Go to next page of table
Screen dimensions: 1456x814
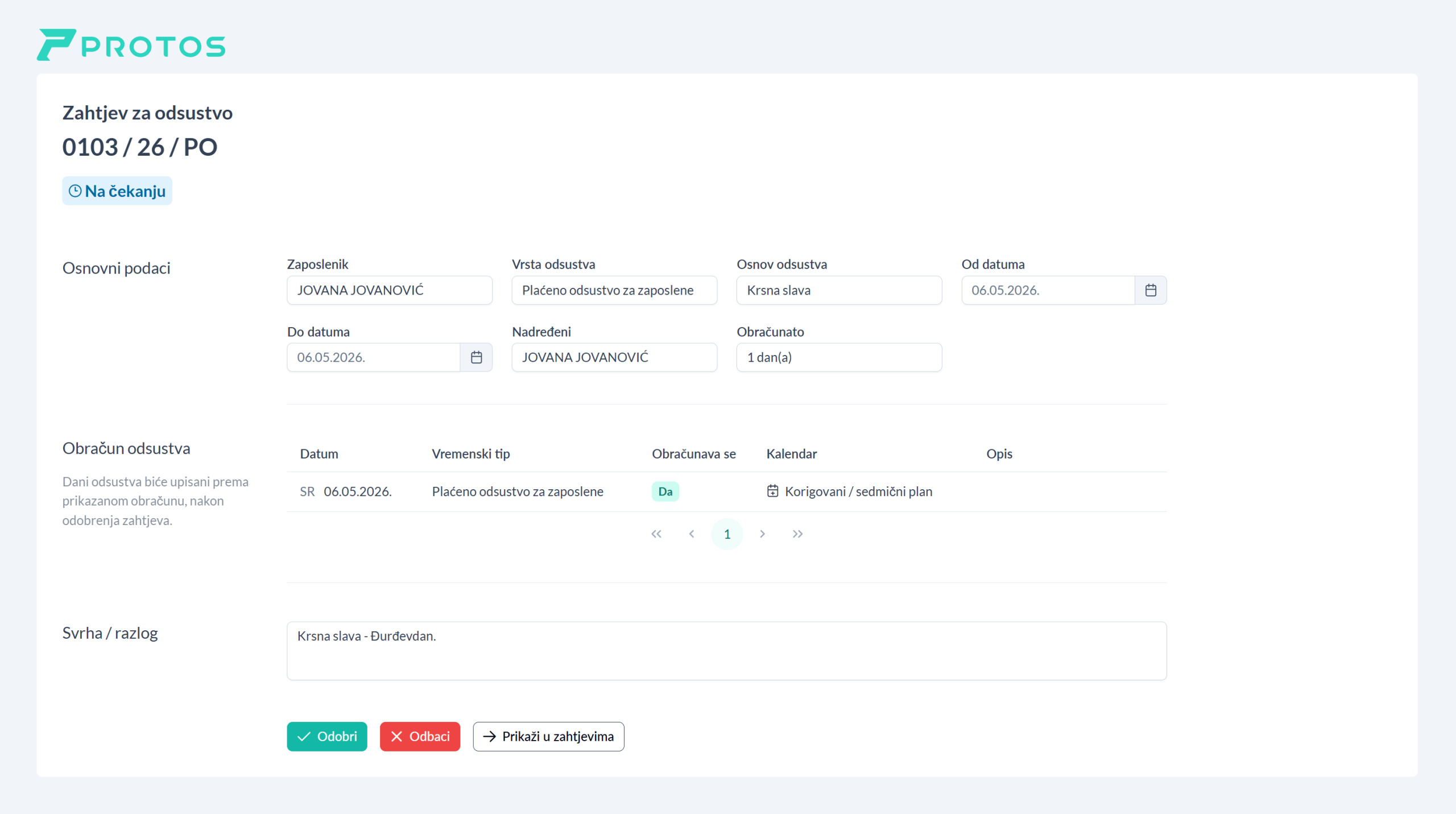[x=762, y=534]
